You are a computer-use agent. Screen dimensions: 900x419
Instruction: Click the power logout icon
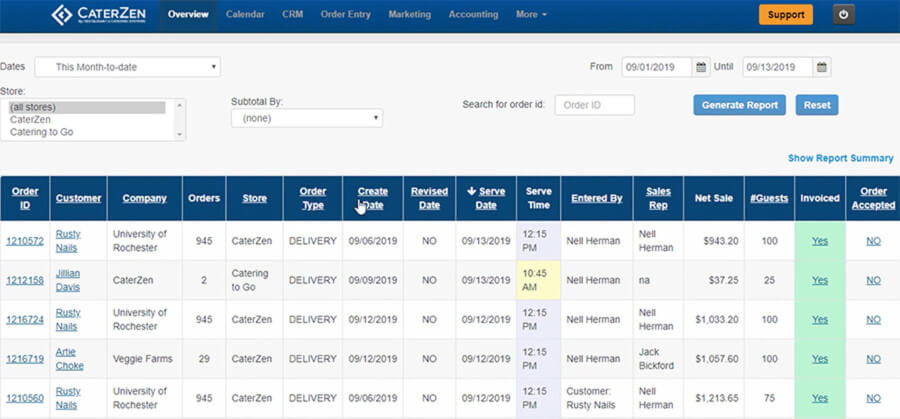844,15
